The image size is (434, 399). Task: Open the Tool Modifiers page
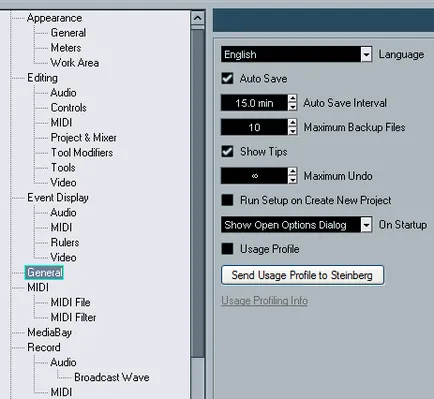point(82,153)
